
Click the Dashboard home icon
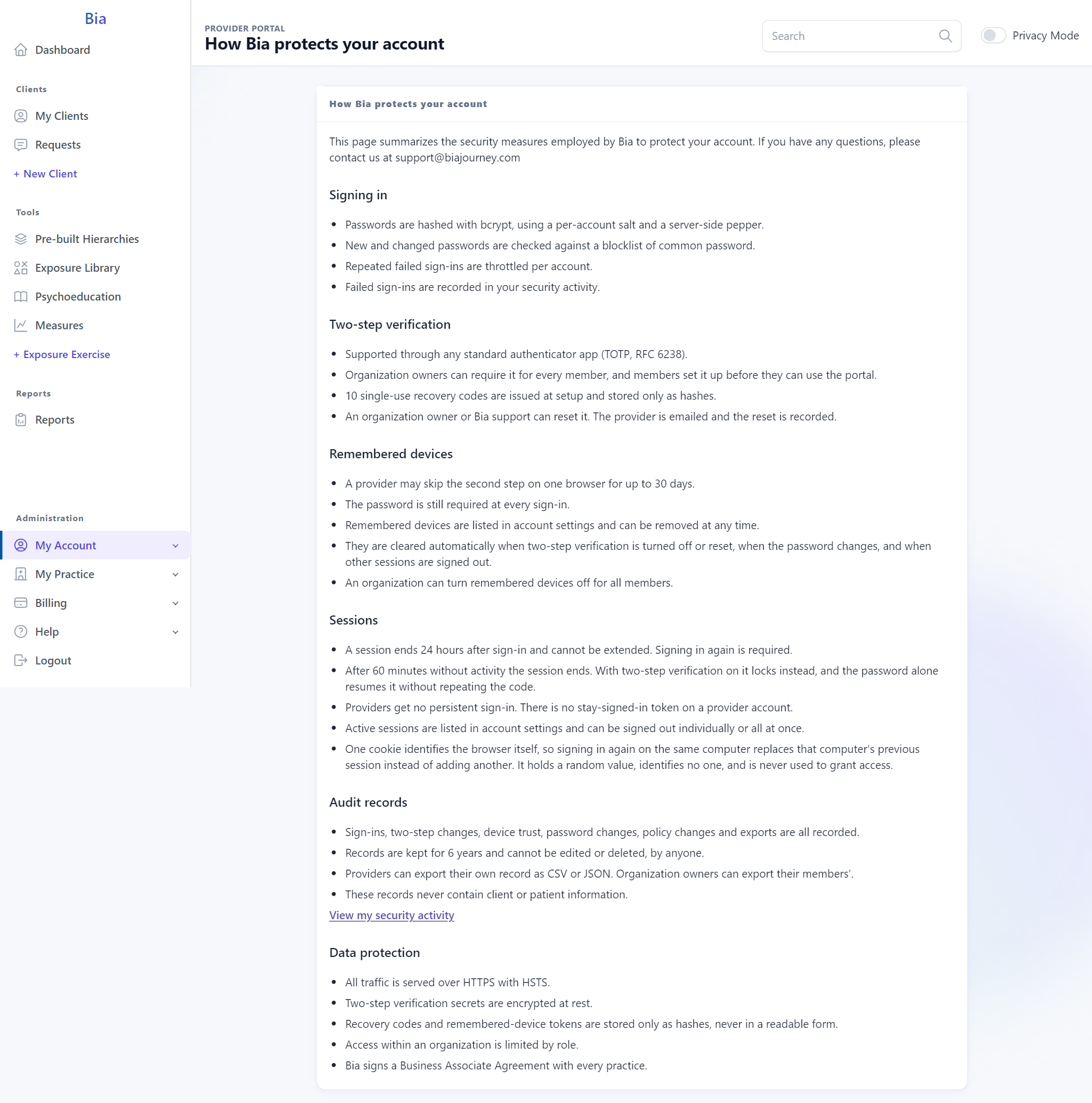(21, 50)
